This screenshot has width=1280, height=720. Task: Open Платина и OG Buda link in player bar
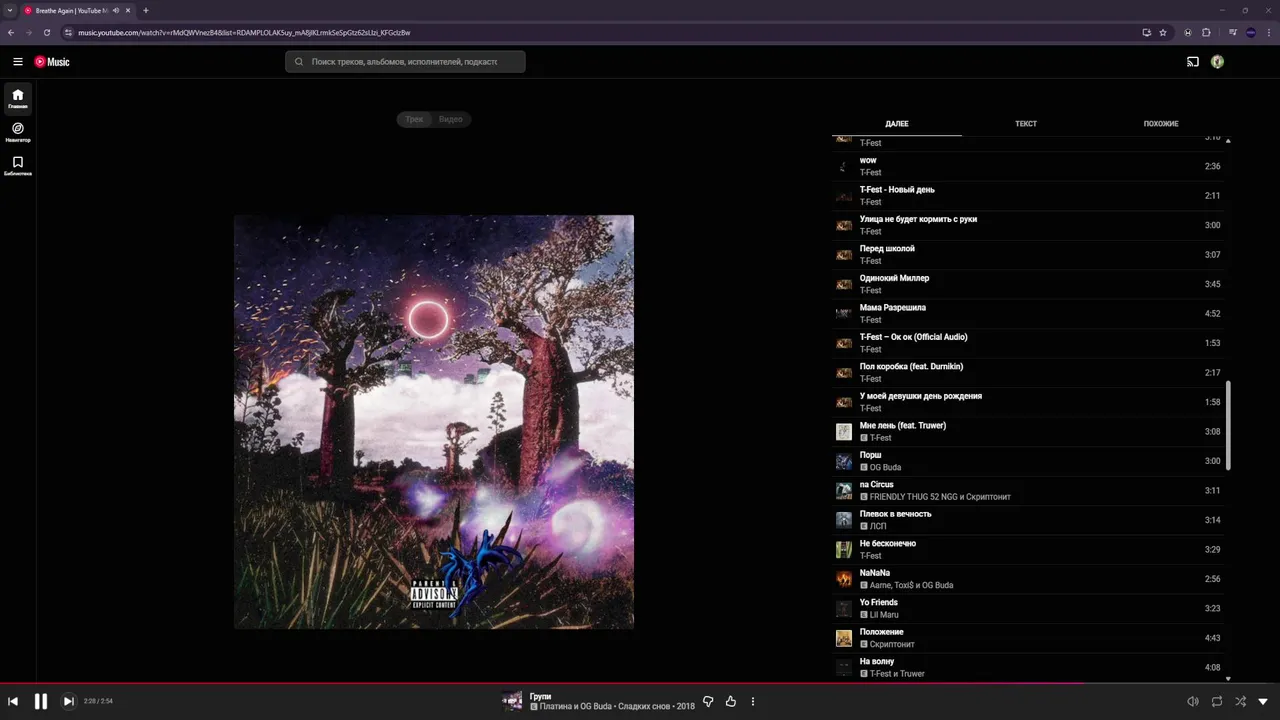coord(575,707)
